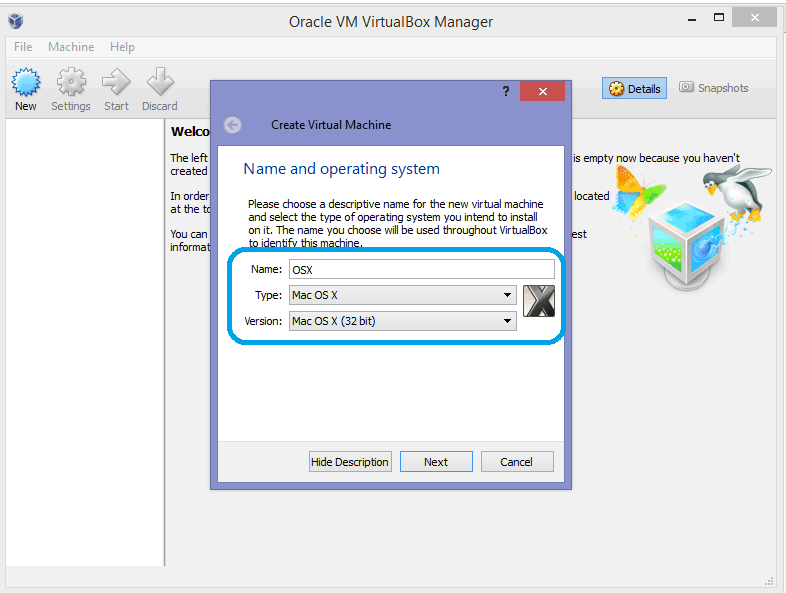
Task: Click the 'Name and operating system' heading
Action: 341,169
